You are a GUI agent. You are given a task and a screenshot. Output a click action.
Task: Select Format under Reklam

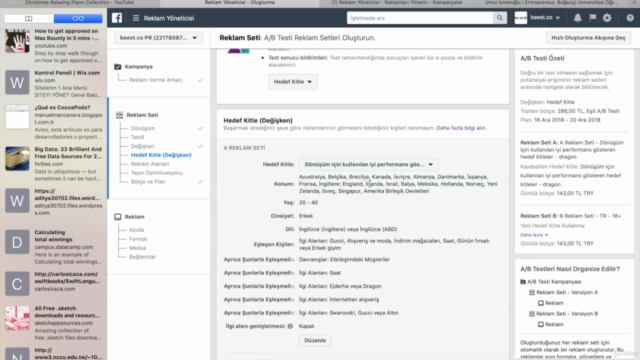[138, 239]
